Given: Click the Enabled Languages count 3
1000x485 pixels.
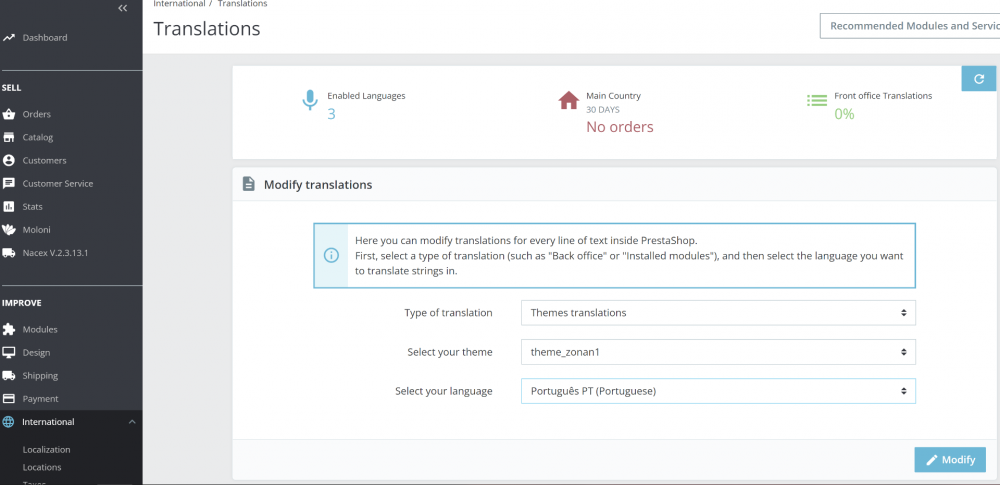Looking at the screenshot, I should coord(331,114).
